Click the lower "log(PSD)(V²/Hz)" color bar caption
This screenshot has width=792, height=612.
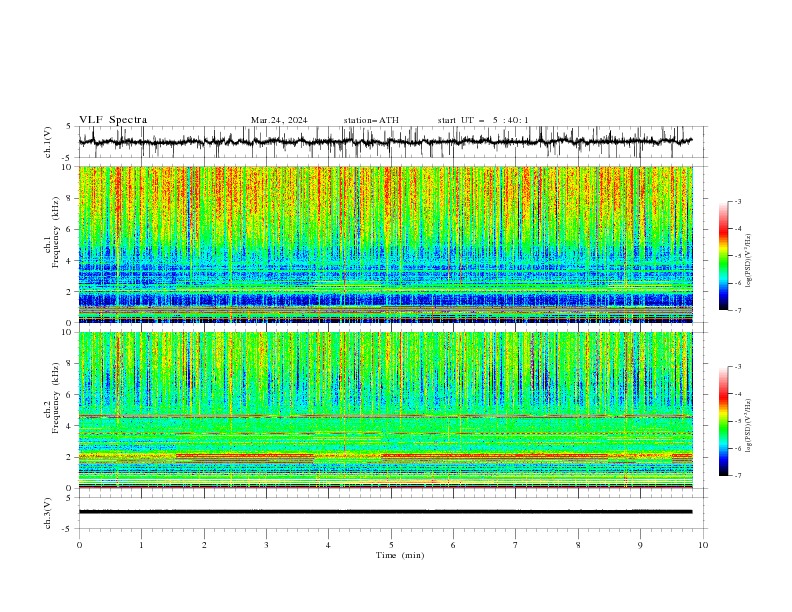(748, 425)
